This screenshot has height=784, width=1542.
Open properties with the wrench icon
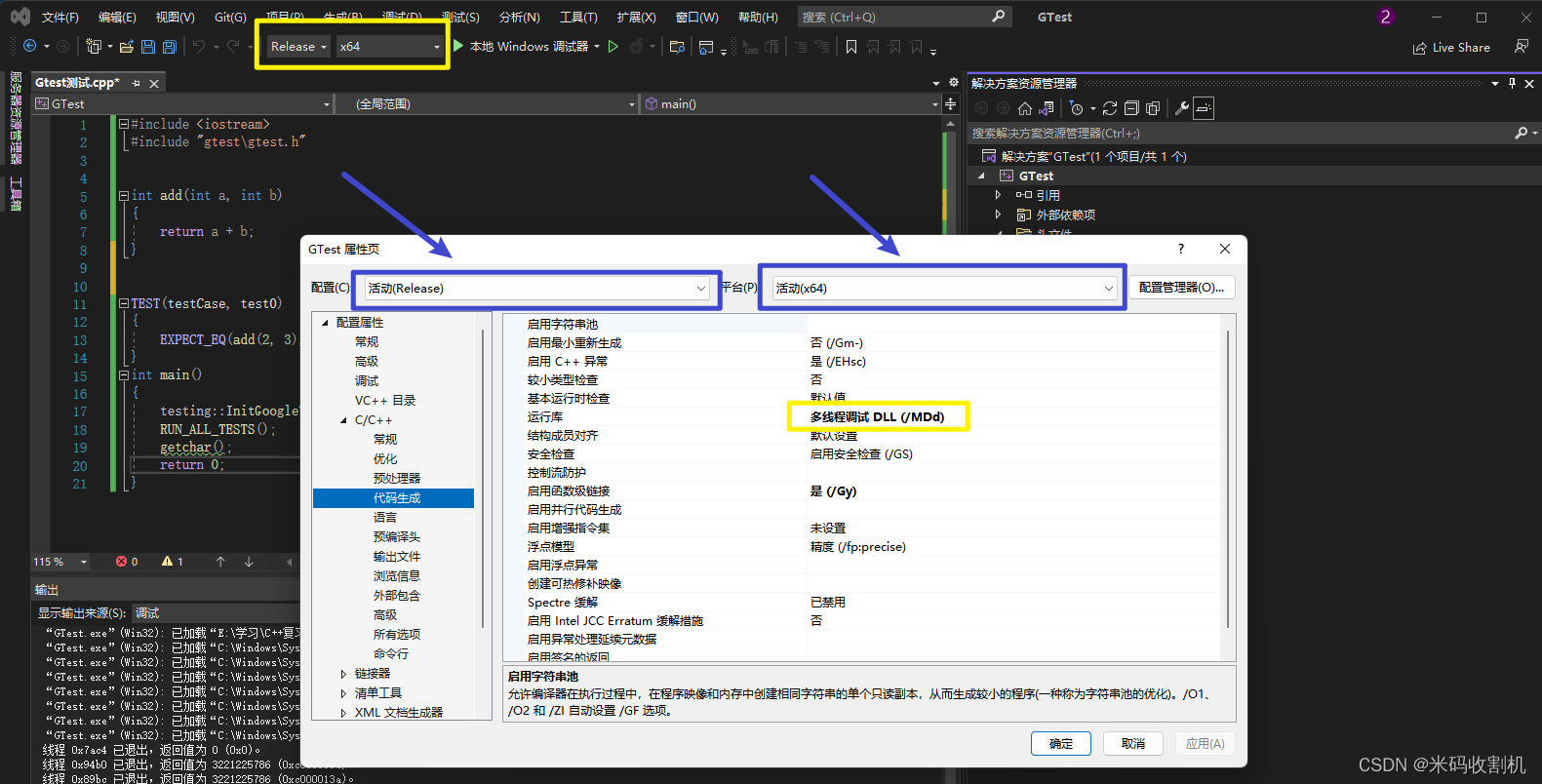pyautogui.click(x=1181, y=108)
